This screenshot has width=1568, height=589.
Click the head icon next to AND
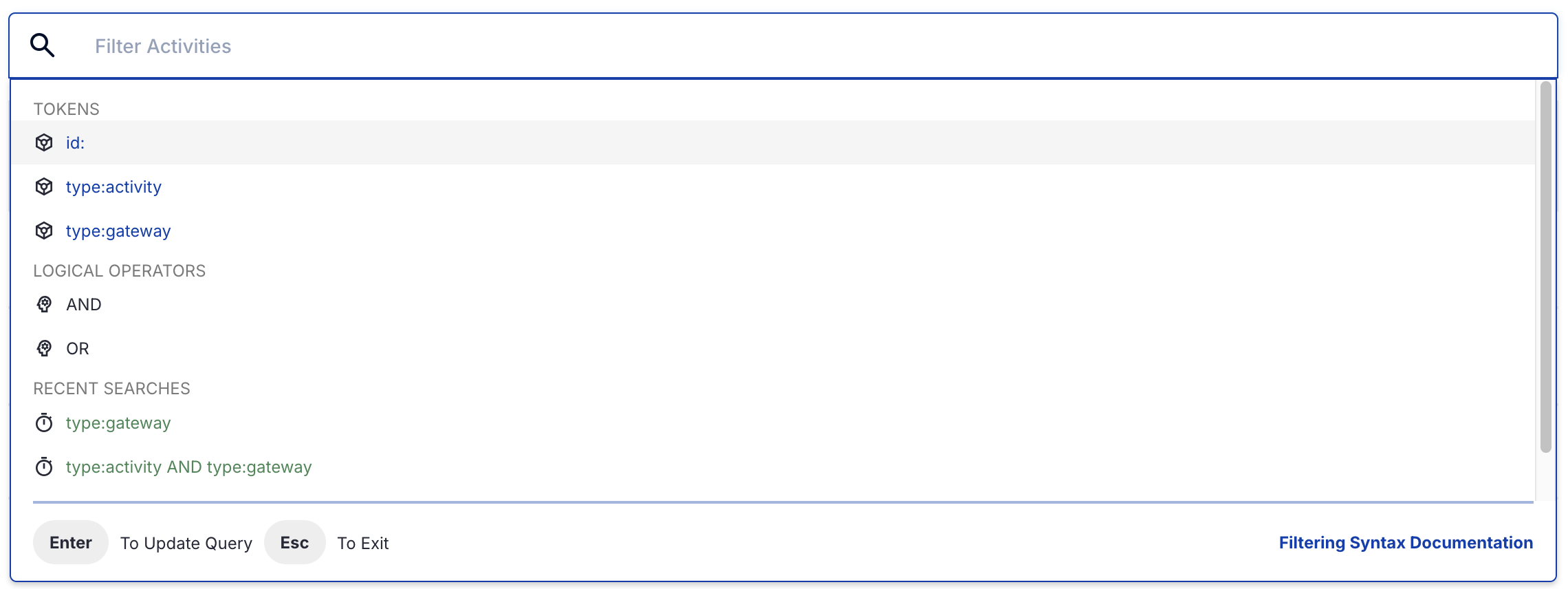tap(44, 304)
